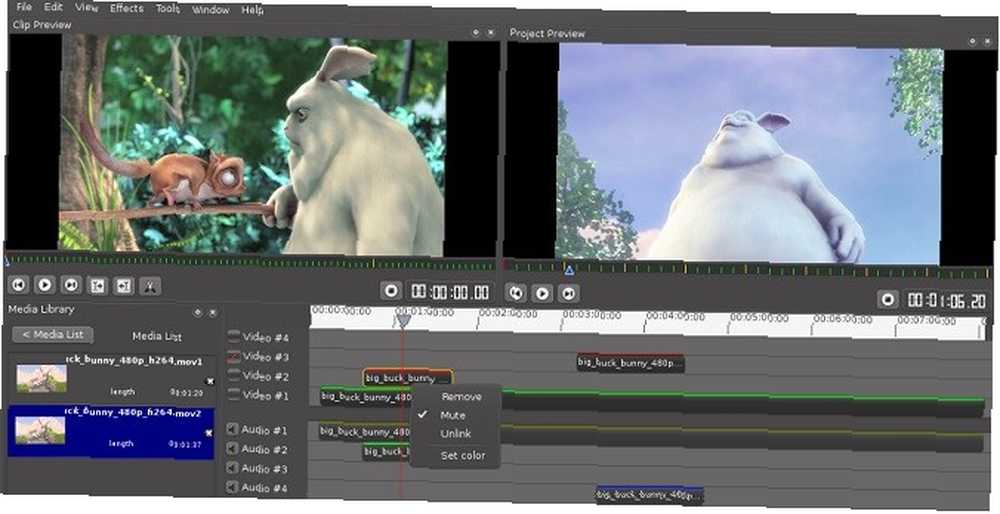The width and height of the screenshot is (1000, 514).
Task: Step backward in Project Preview
Action: click(x=515, y=293)
